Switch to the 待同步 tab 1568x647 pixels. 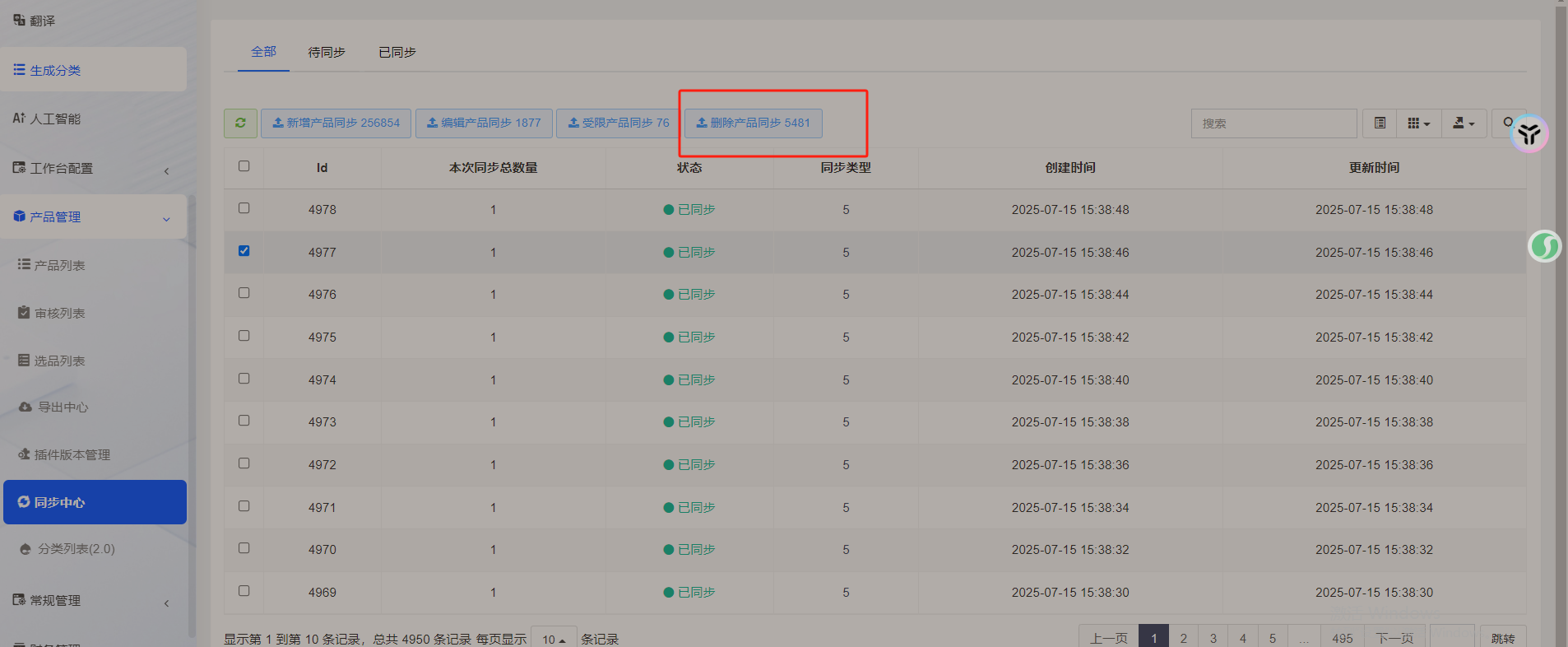click(327, 53)
